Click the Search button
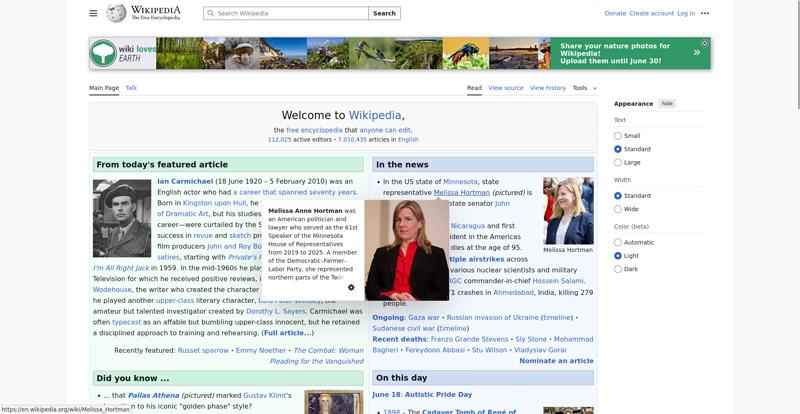The image size is (800, 414). (x=384, y=13)
